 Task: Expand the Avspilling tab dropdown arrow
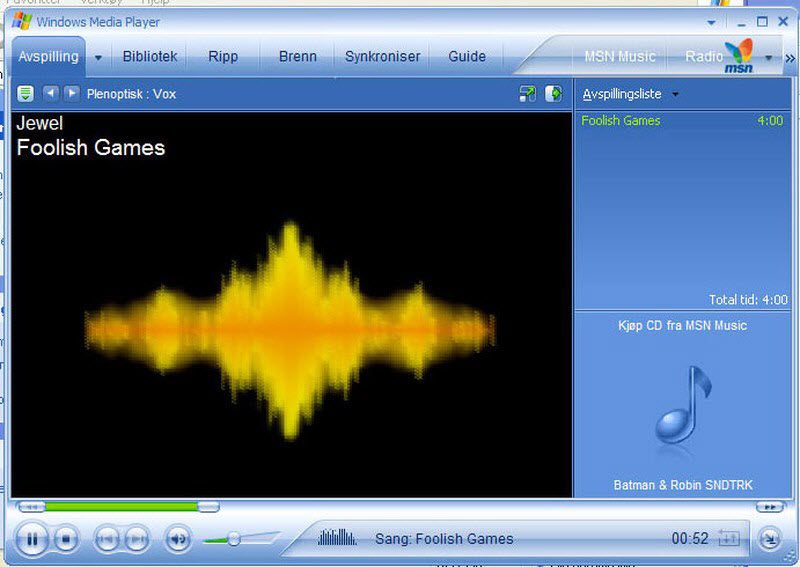pyautogui.click(x=98, y=58)
